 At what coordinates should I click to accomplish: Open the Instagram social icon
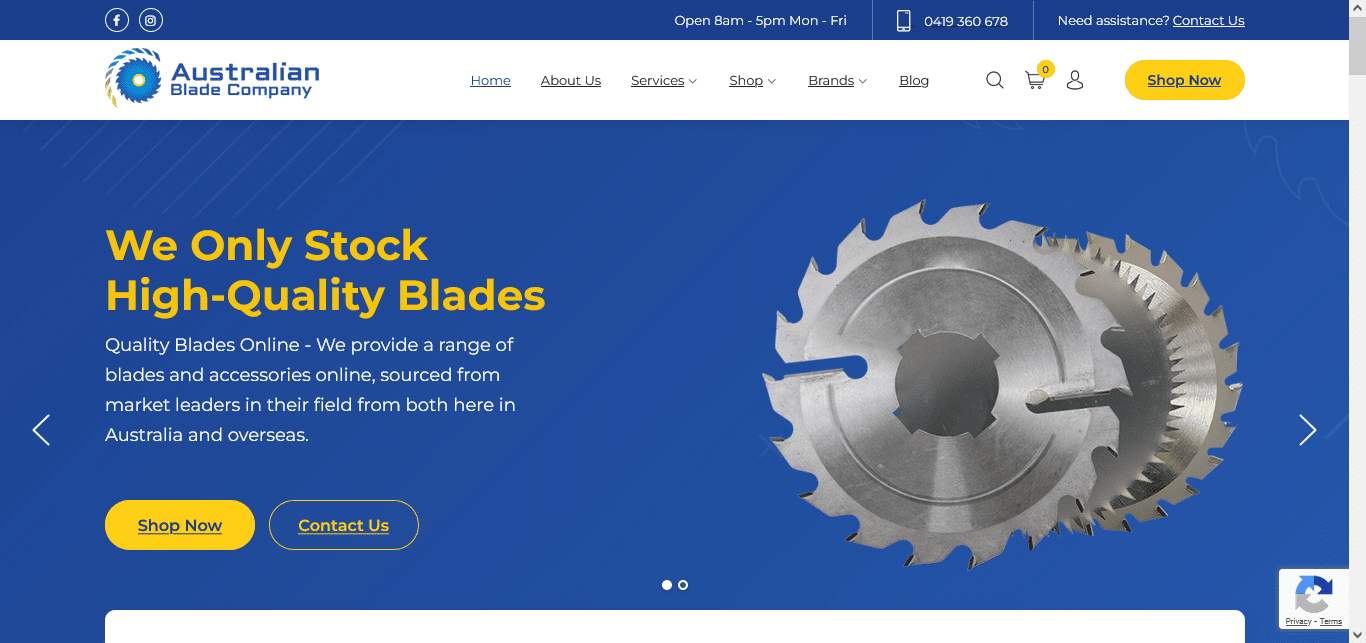point(151,20)
